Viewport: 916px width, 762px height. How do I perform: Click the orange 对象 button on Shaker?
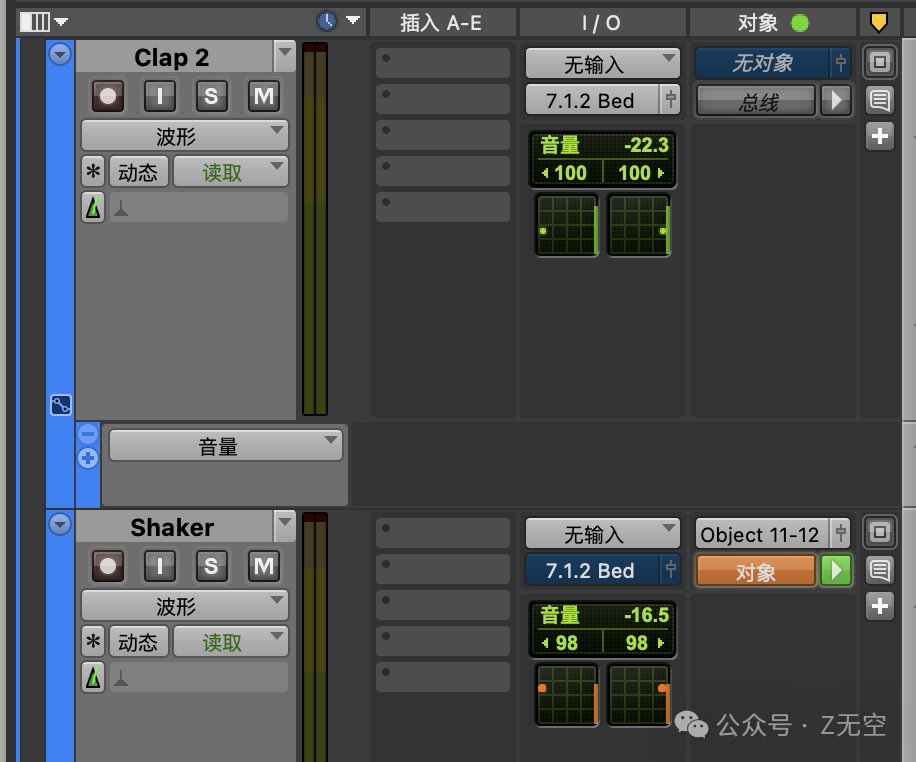pos(756,571)
